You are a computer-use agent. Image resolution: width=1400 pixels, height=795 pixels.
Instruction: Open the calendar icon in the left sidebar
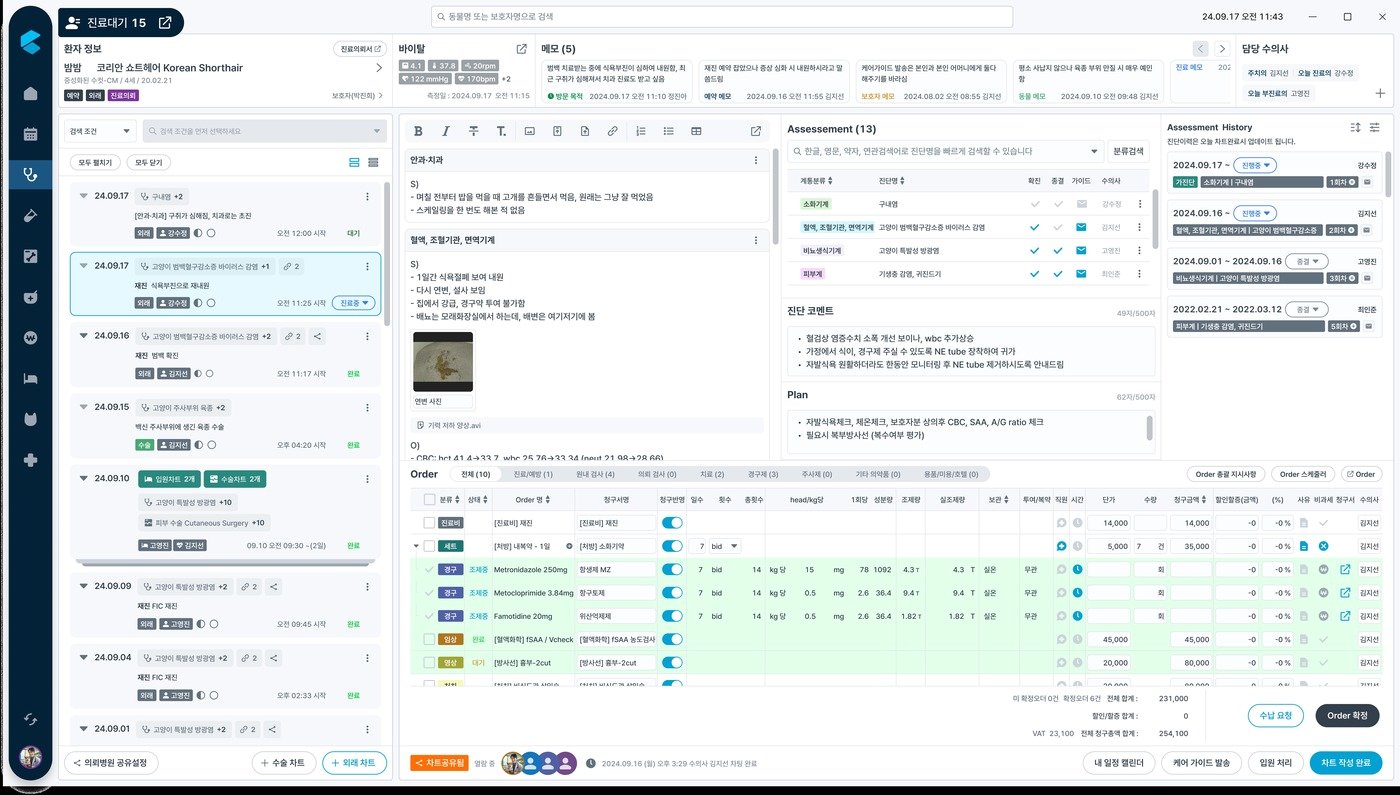pos(30,134)
